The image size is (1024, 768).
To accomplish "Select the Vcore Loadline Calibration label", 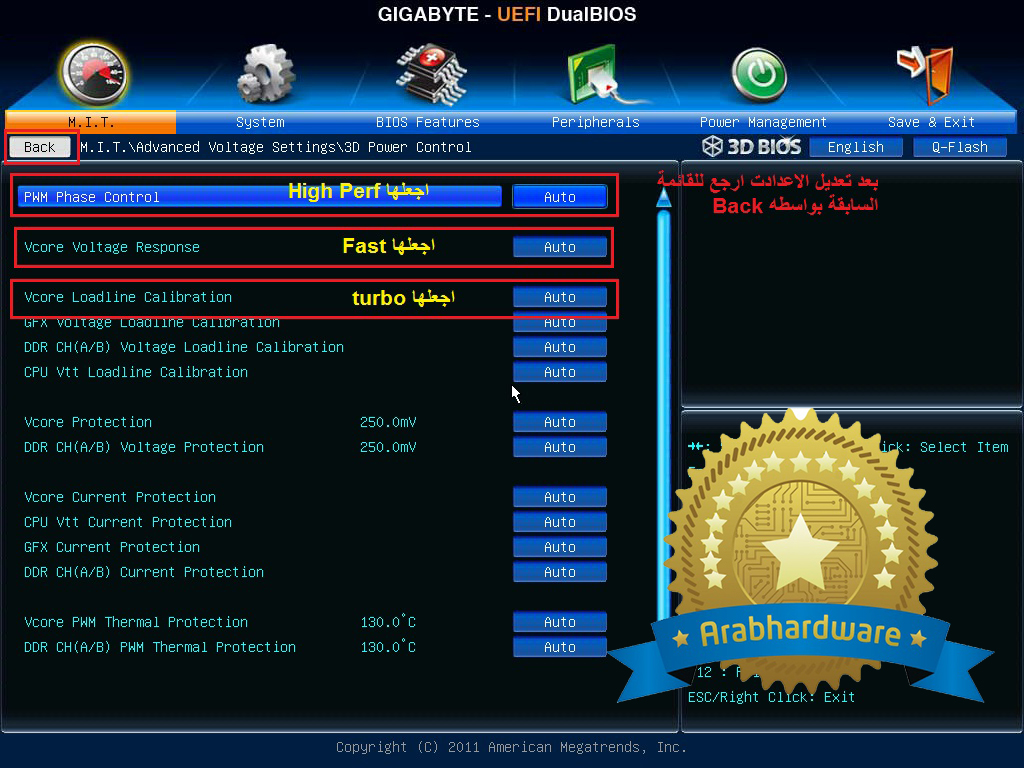I will tap(128, 297).
